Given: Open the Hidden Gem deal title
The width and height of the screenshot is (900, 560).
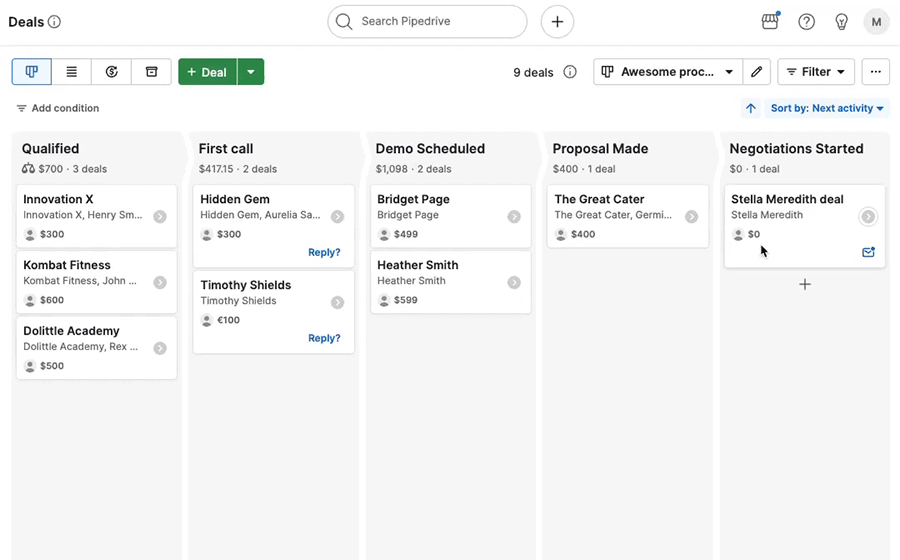Looking at the screenshot, I should [235, 199].
